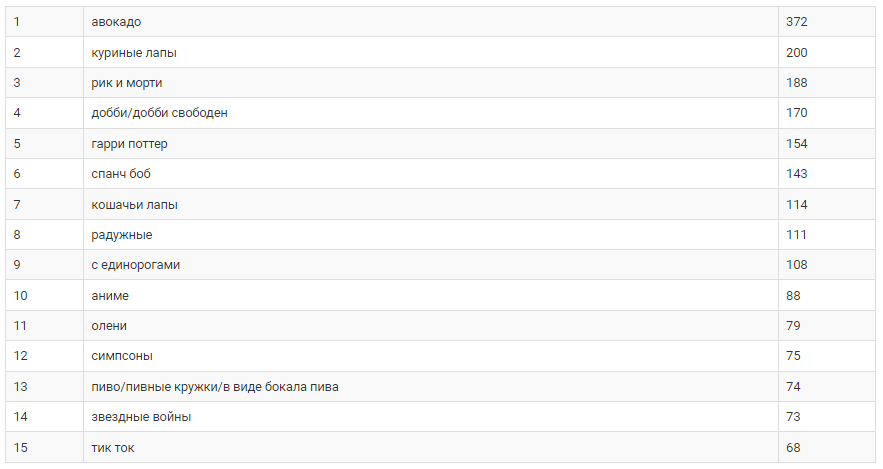Click 'с единорогами' table entry
Viewport: 883px width, 469px height.
pos(136,265)
